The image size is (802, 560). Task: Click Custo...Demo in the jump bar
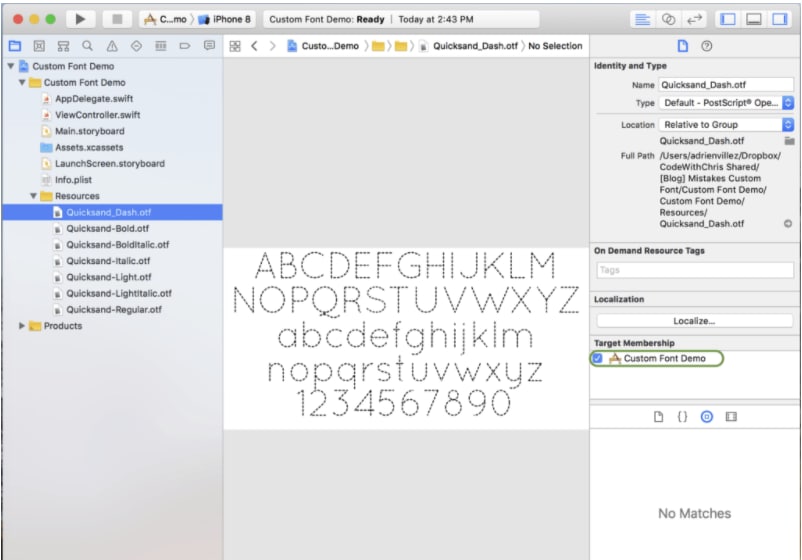(323, 46)
